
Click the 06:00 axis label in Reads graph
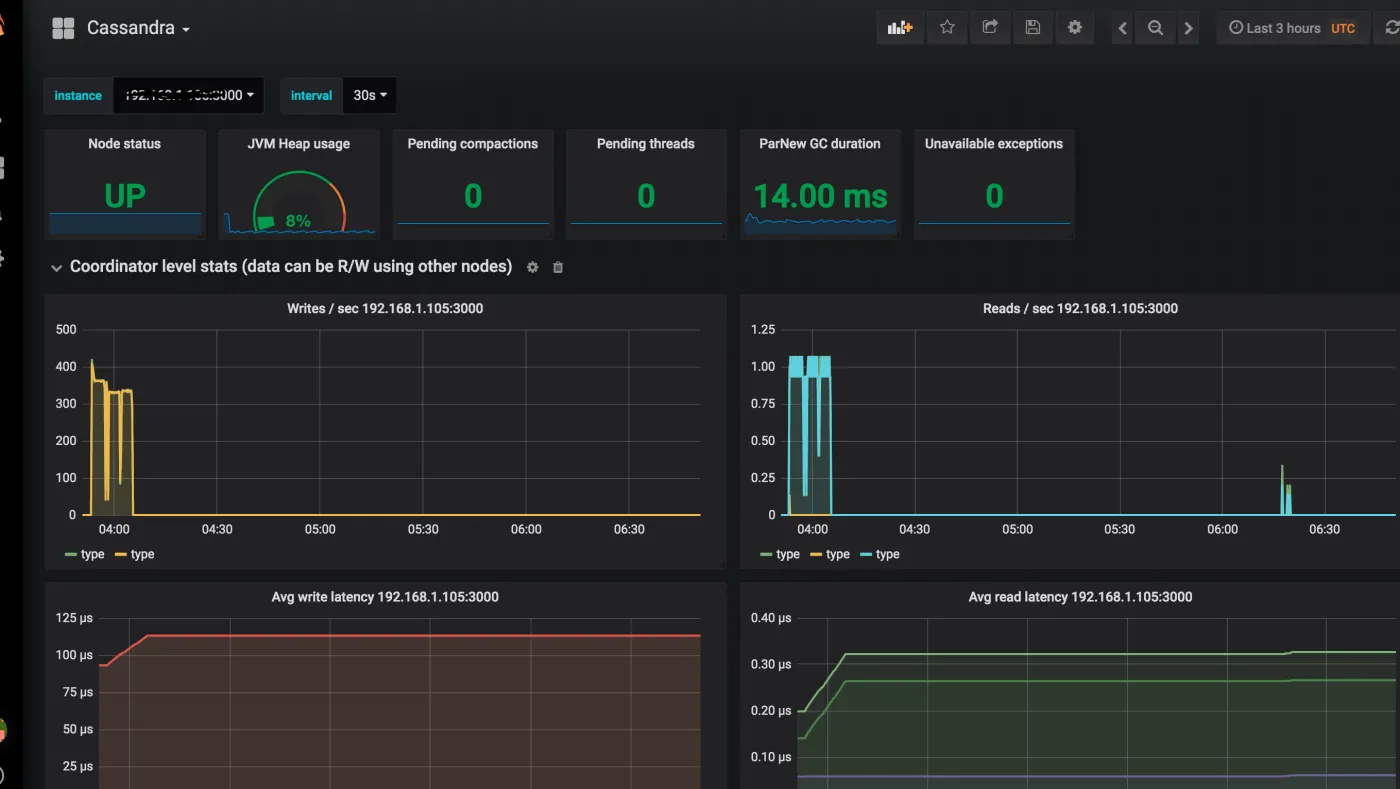(1222, 530)
